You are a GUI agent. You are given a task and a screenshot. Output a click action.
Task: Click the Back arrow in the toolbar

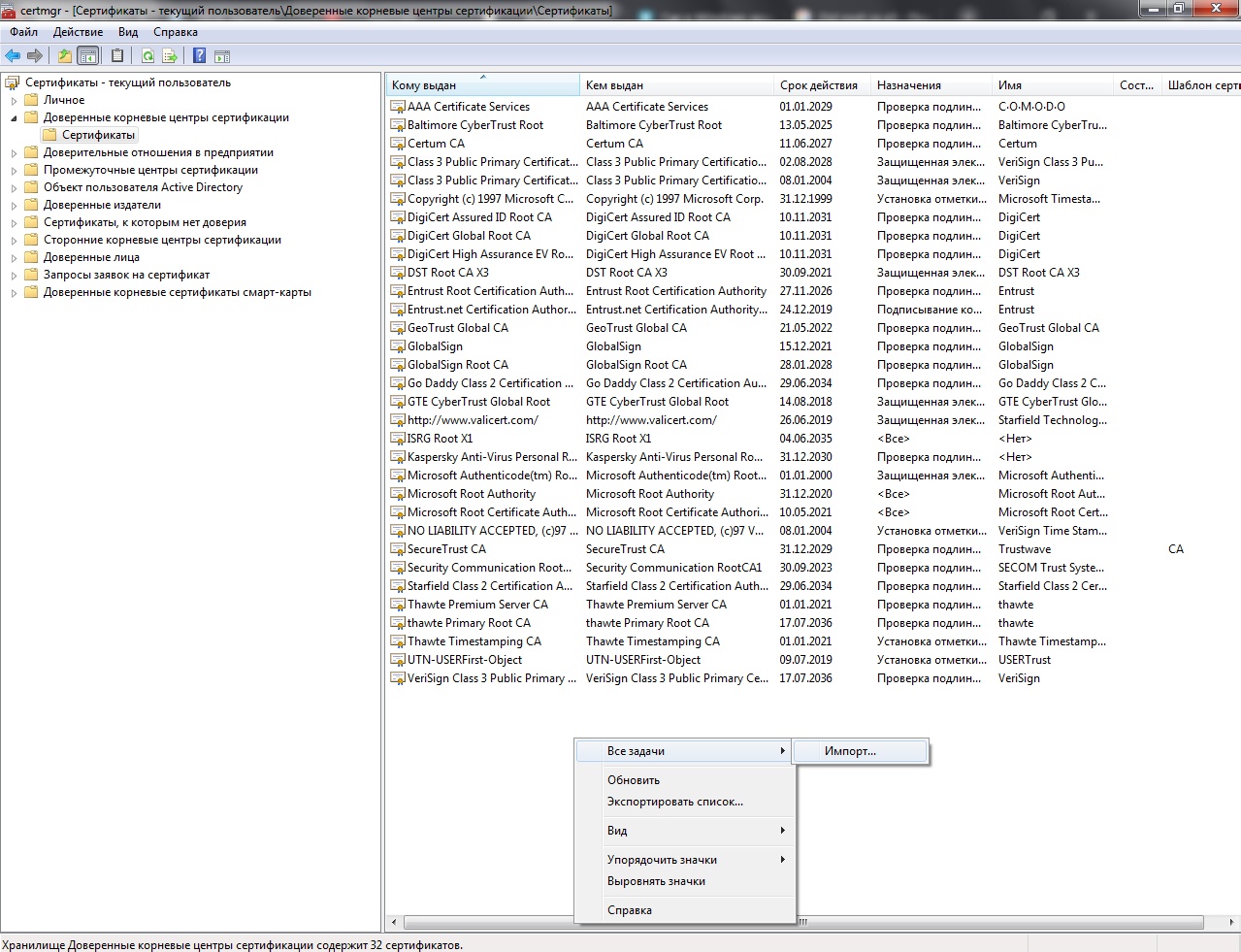(x=13, y=56)
